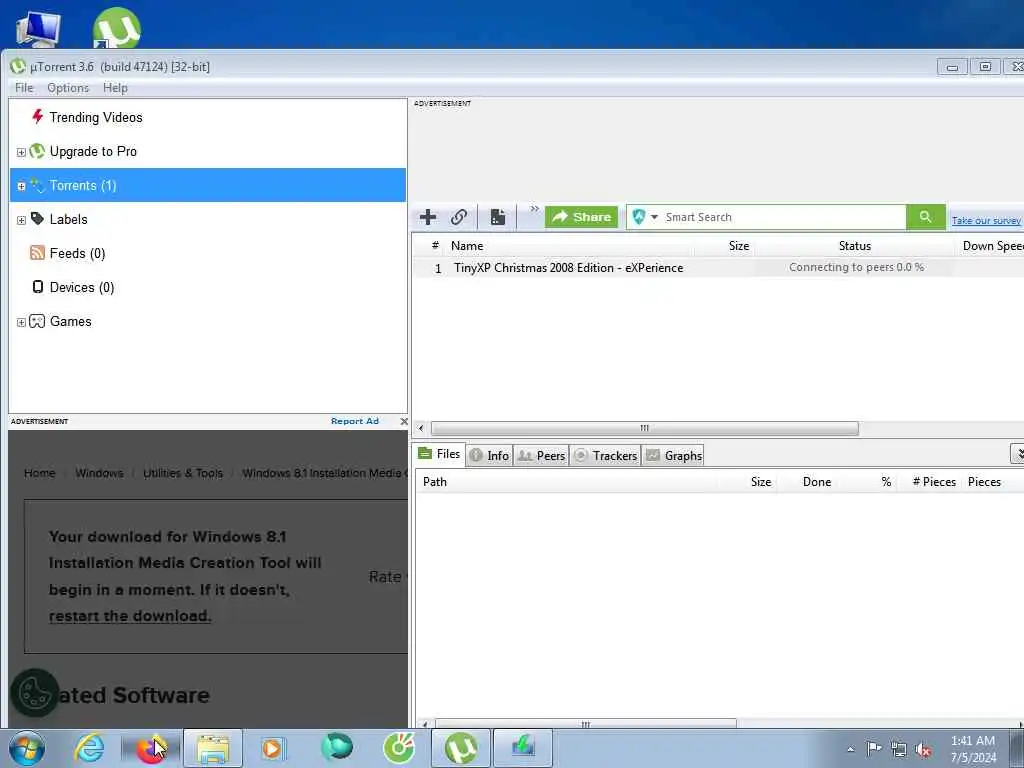
Task: Select Devices (0) in the sidebar
Action: 82,287
